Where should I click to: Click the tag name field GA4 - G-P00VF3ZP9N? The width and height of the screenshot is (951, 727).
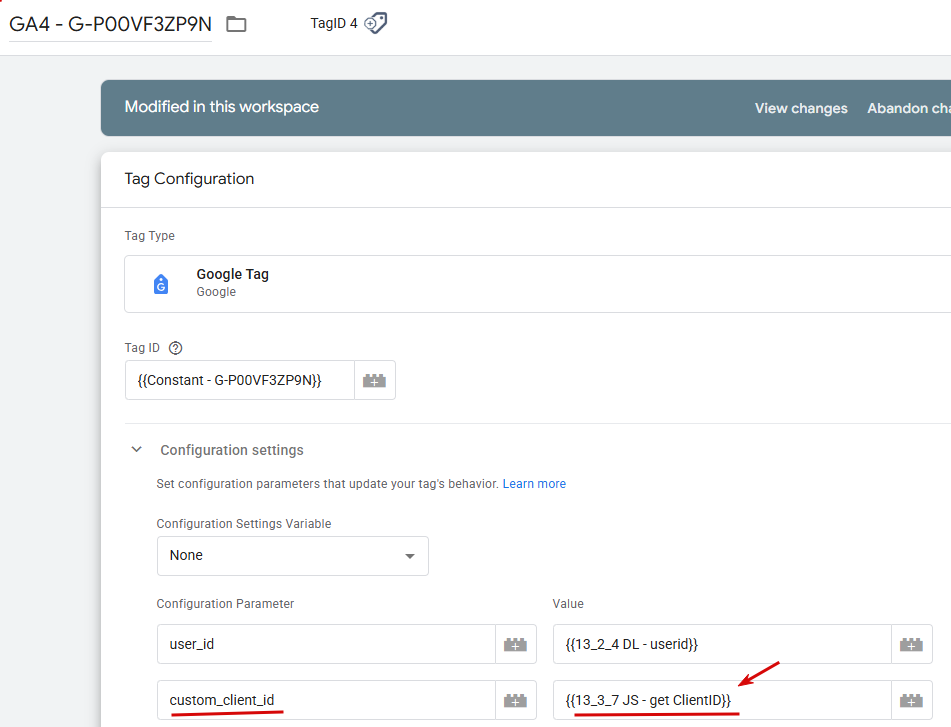(x=110, y=24)
